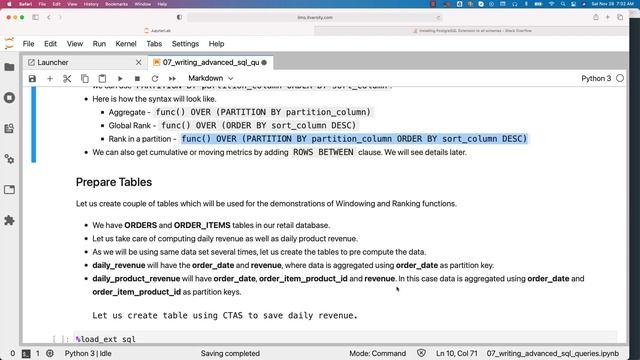Click the Prepare Tables heading

click(114, 182)
